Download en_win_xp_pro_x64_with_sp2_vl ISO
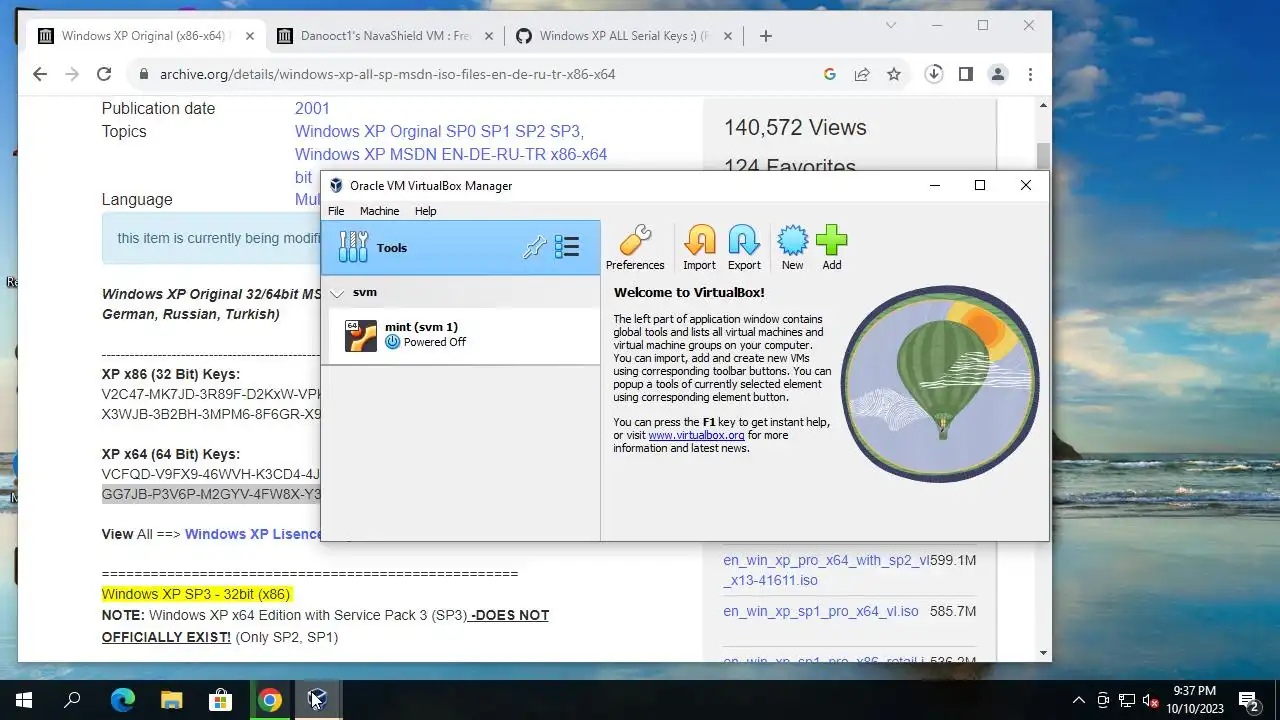The height and width of the screenshot is (720, 1280). click(826, 570)
